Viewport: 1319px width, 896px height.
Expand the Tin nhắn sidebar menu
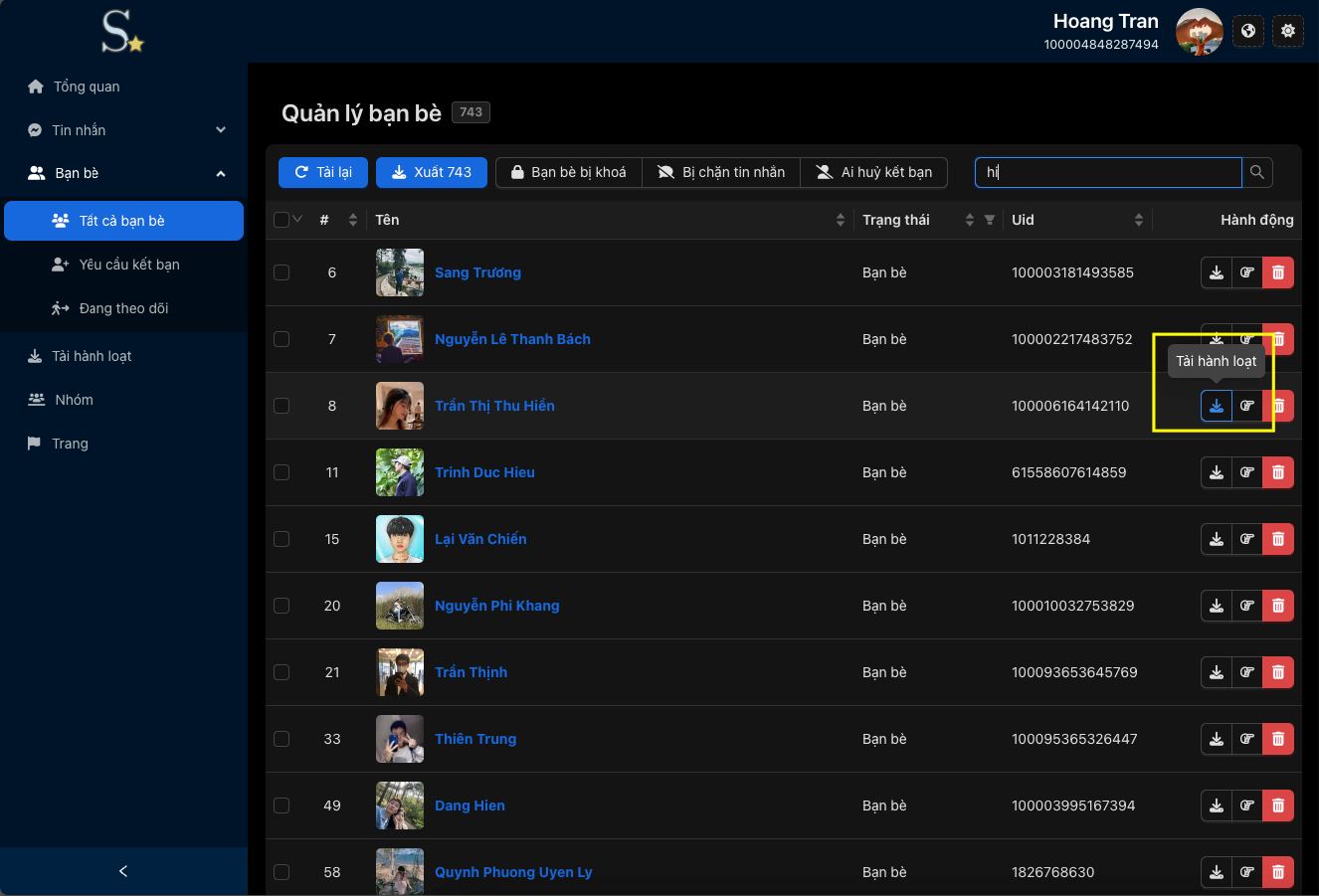pos(123,130)
